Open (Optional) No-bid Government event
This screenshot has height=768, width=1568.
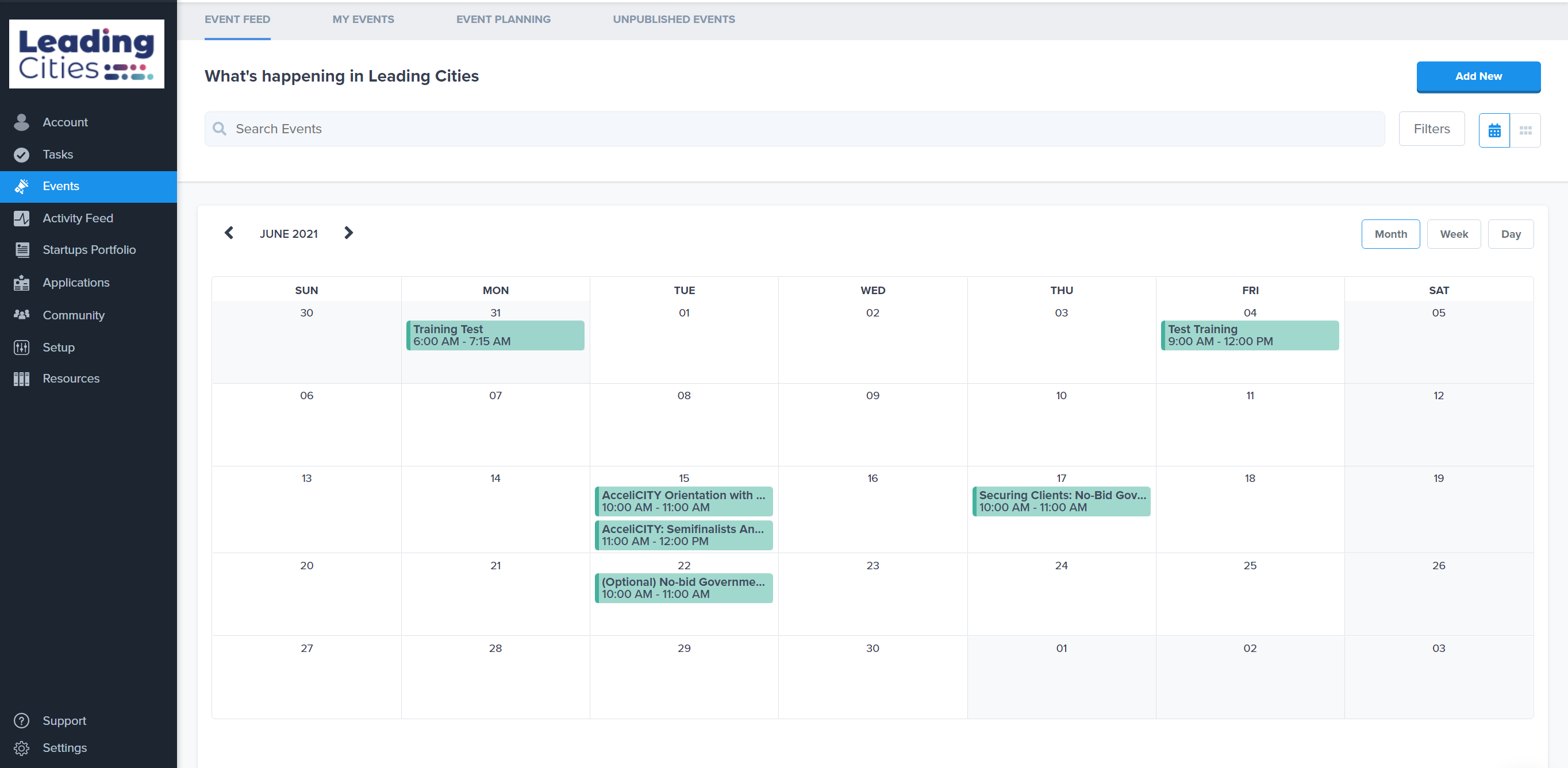point(683,588)
